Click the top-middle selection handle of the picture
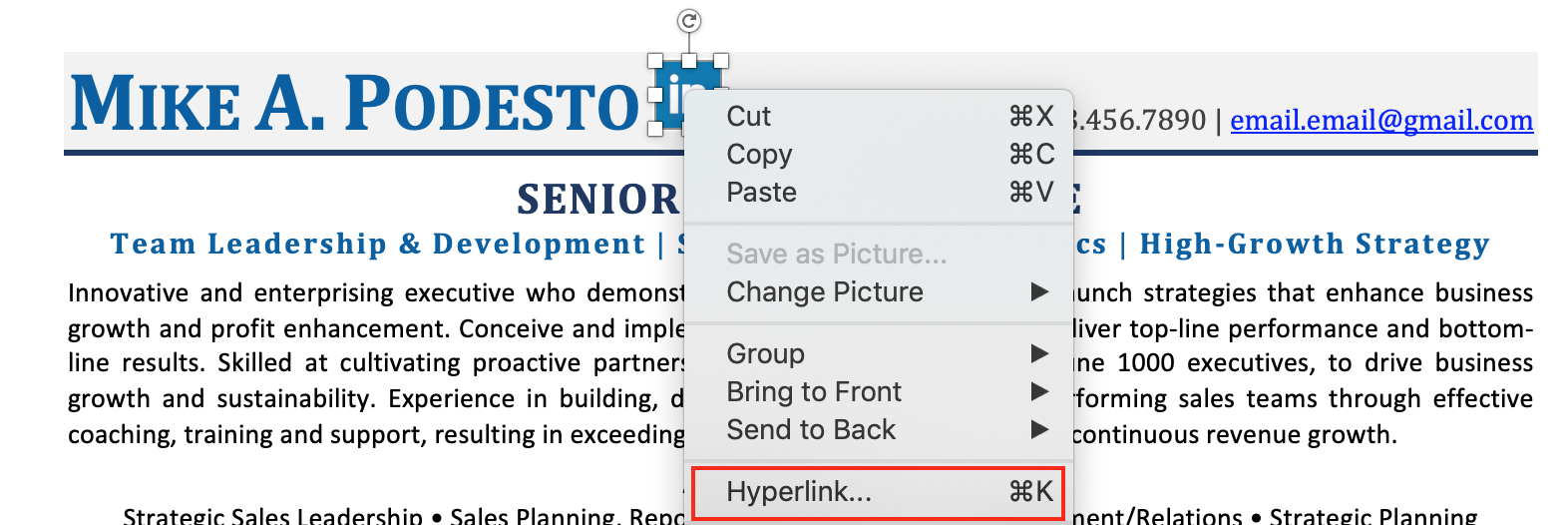The width and height of the screenshot is (1568, 525). coord(689,62)
